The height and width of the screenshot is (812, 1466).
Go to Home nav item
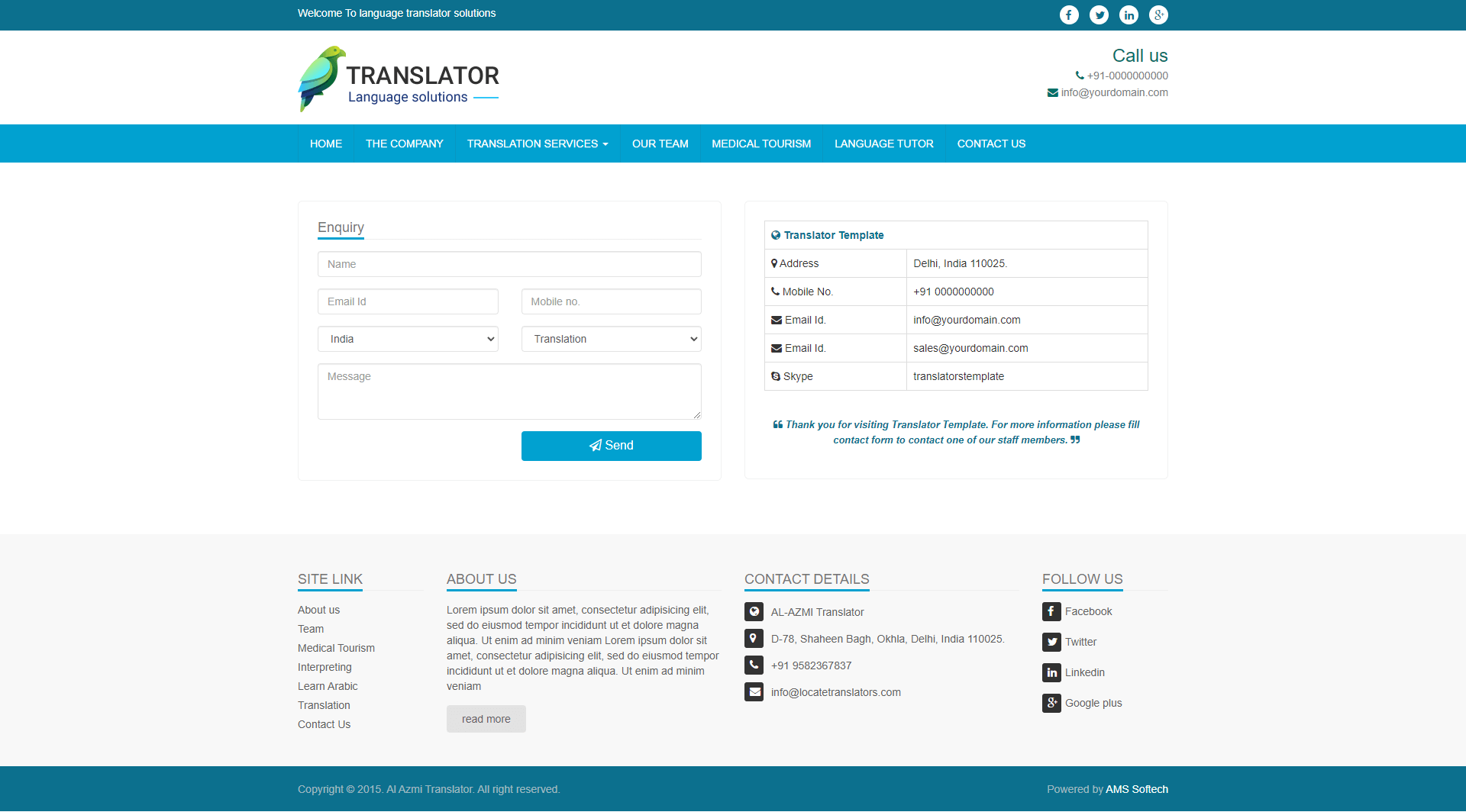pyautogui.click(x=326, y=143)
